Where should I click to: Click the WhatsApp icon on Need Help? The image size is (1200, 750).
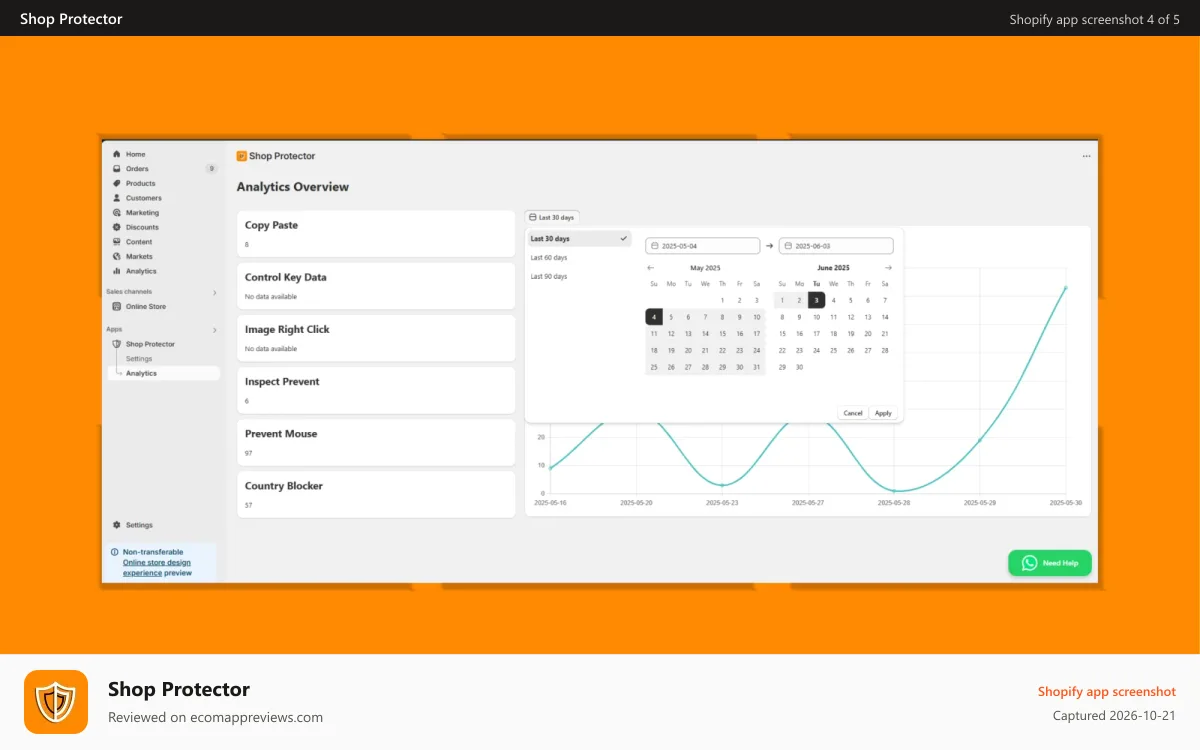click(1029, 563)
